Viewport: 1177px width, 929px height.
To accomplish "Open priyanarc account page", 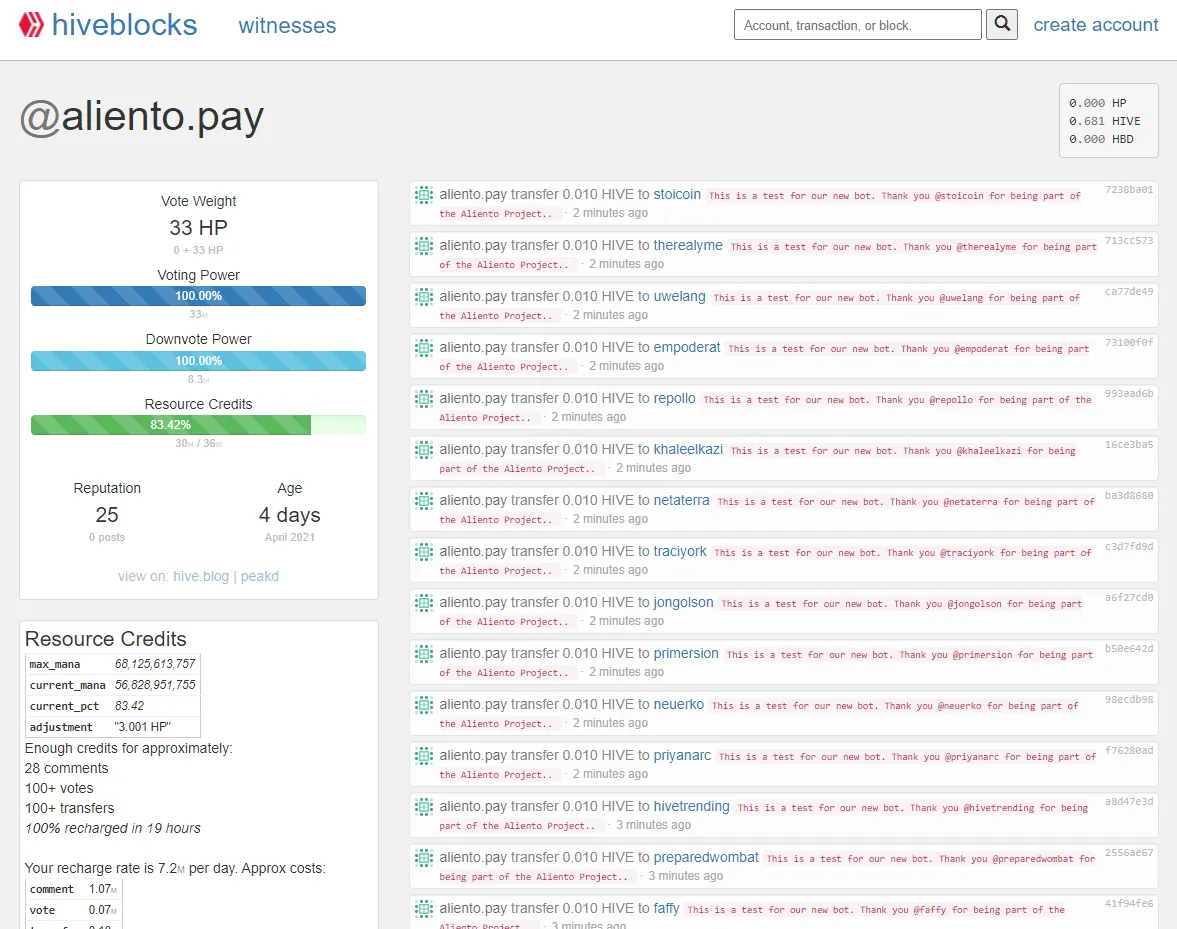I will (682, 756).
